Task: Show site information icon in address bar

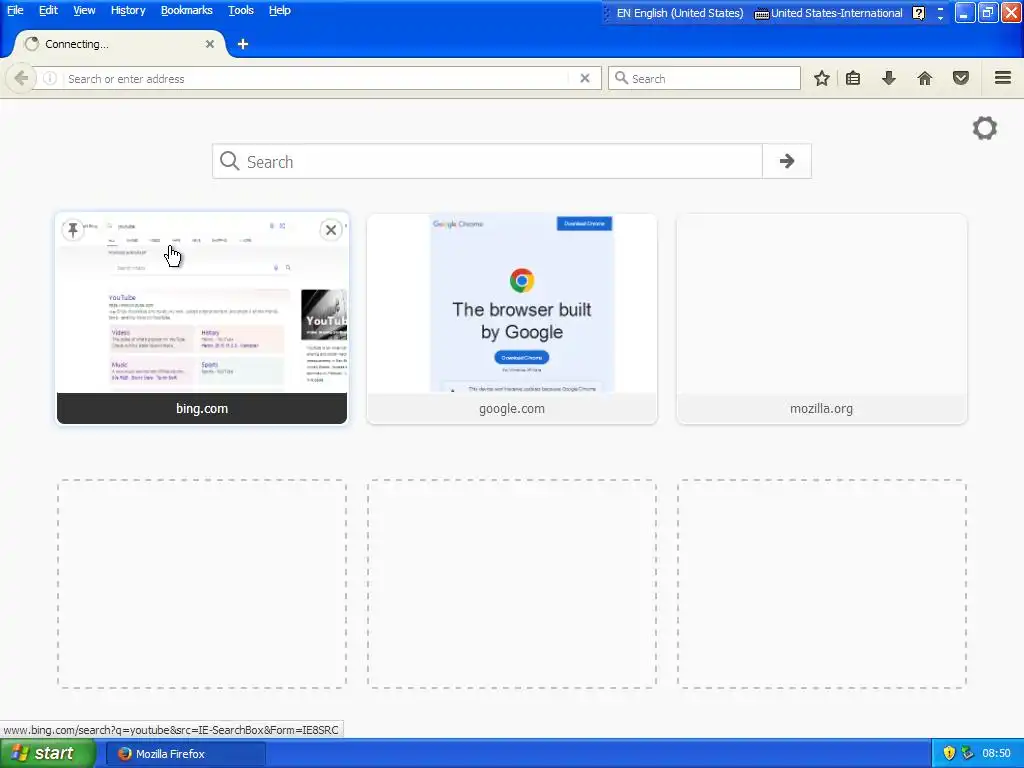Action: click(x=50, y=78)
